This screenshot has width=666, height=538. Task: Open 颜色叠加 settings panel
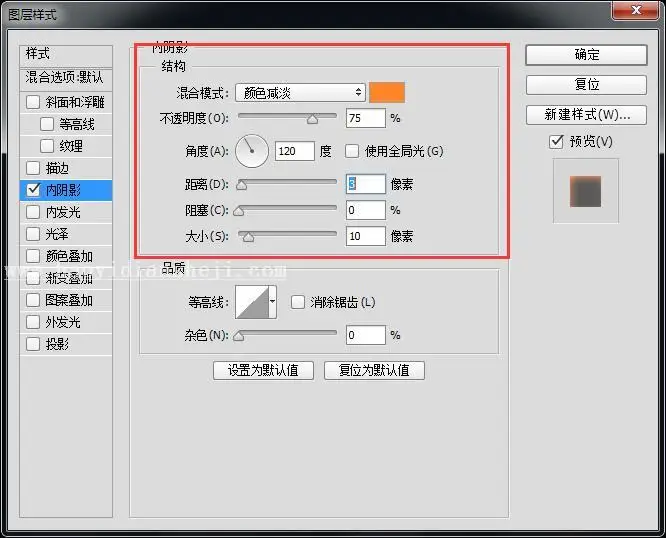69,256
